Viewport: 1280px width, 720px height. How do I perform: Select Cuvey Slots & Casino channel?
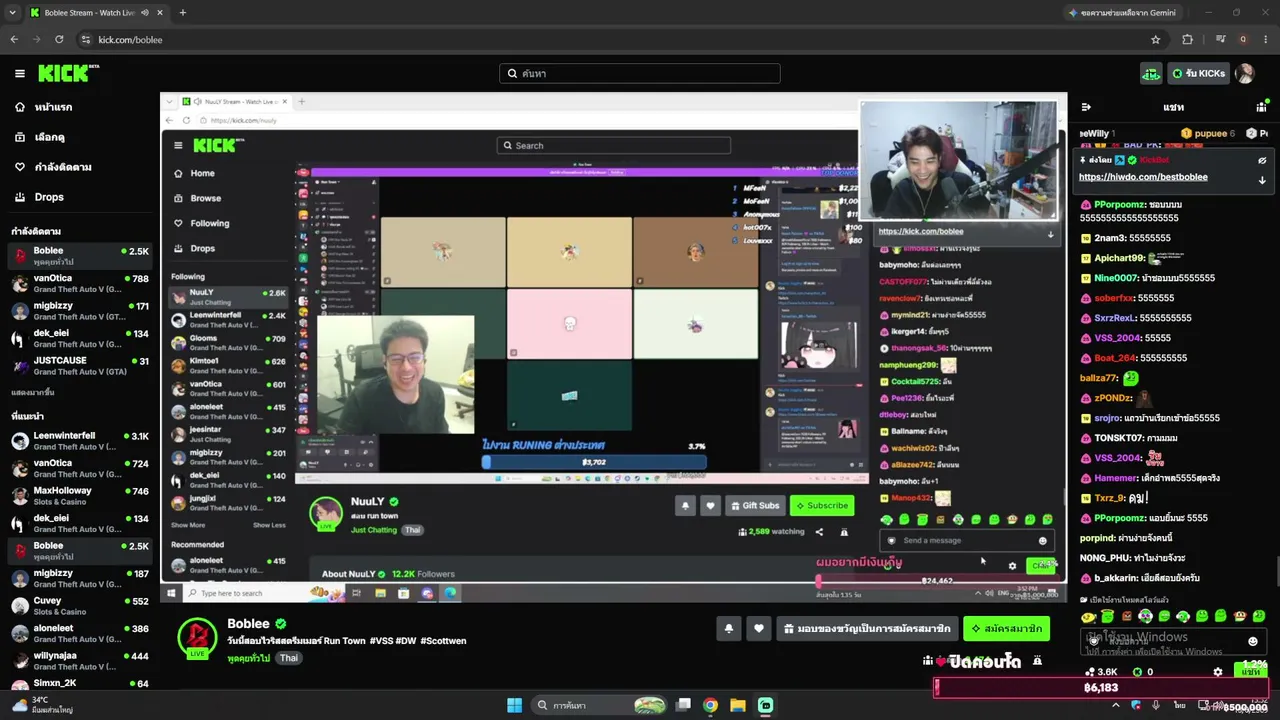coord(80,606)
